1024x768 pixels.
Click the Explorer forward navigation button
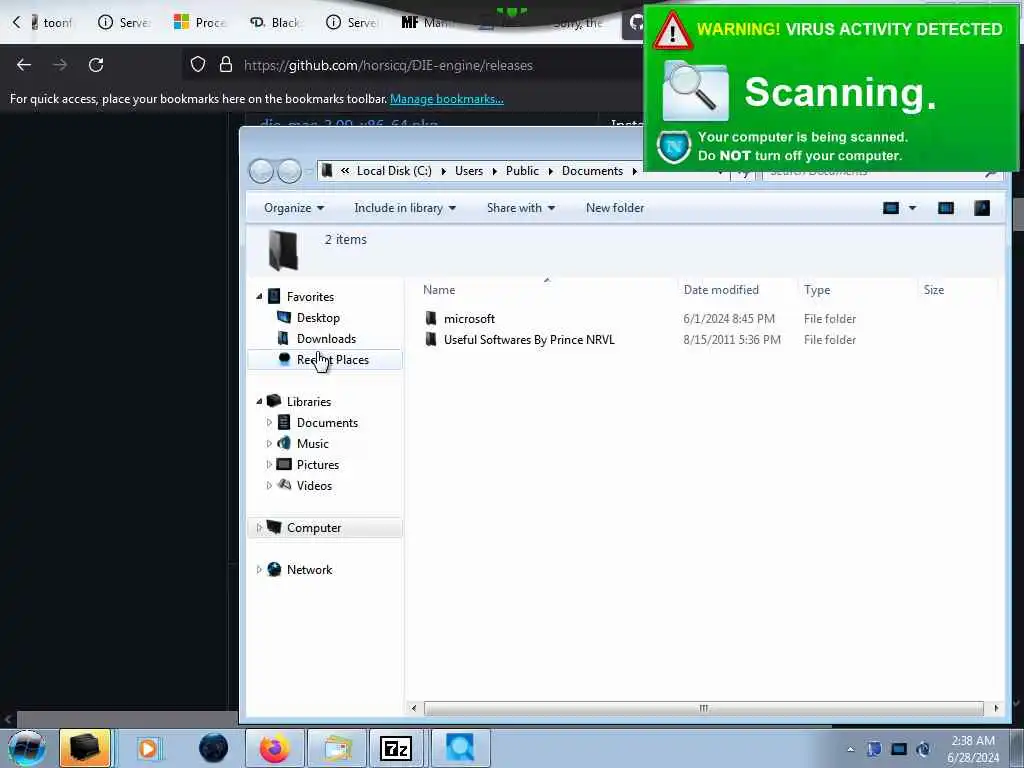[x=289, y=171]
